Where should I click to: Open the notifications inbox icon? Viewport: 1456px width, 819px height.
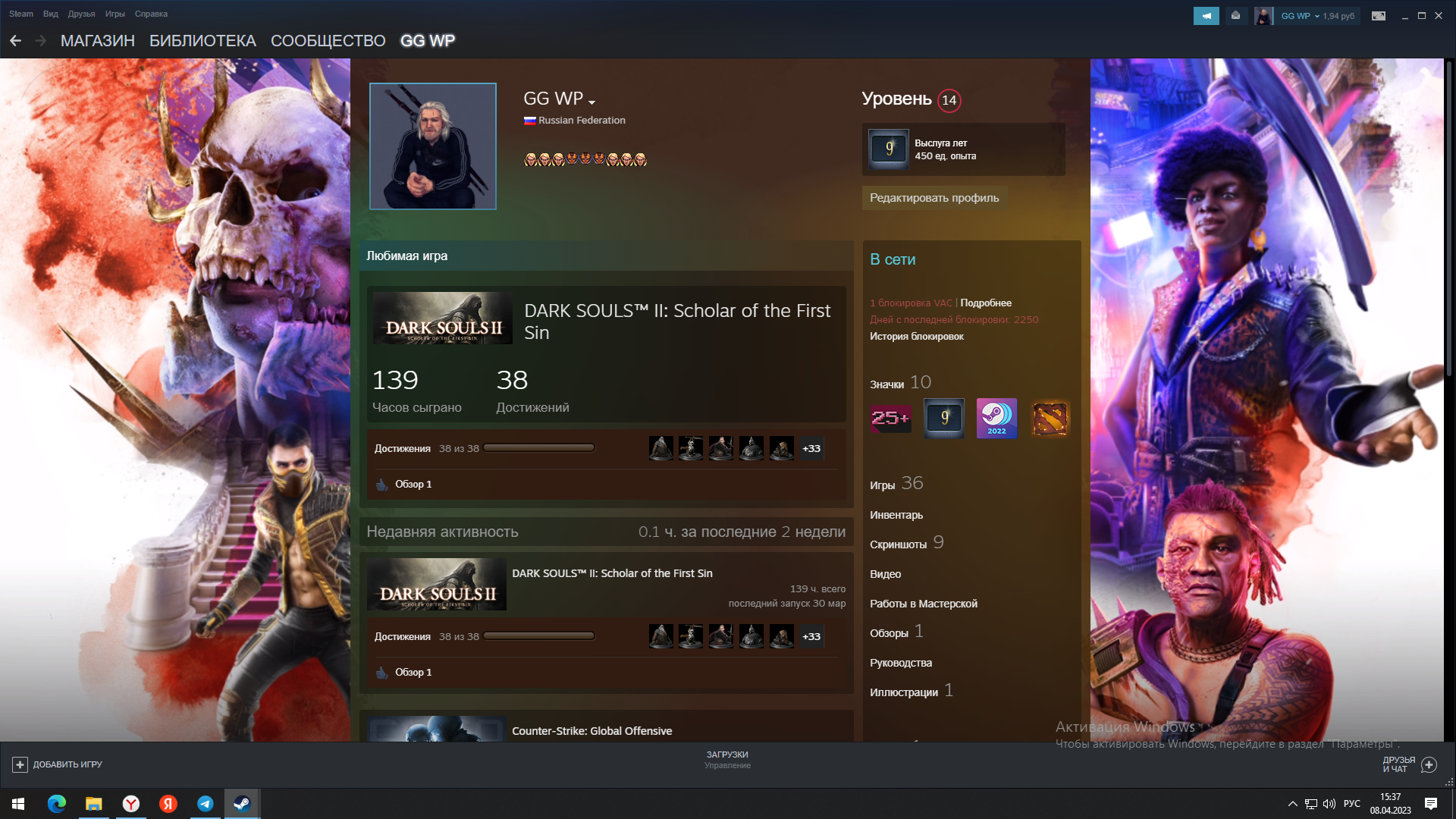pyautogui.click(x=1235, y=16)
